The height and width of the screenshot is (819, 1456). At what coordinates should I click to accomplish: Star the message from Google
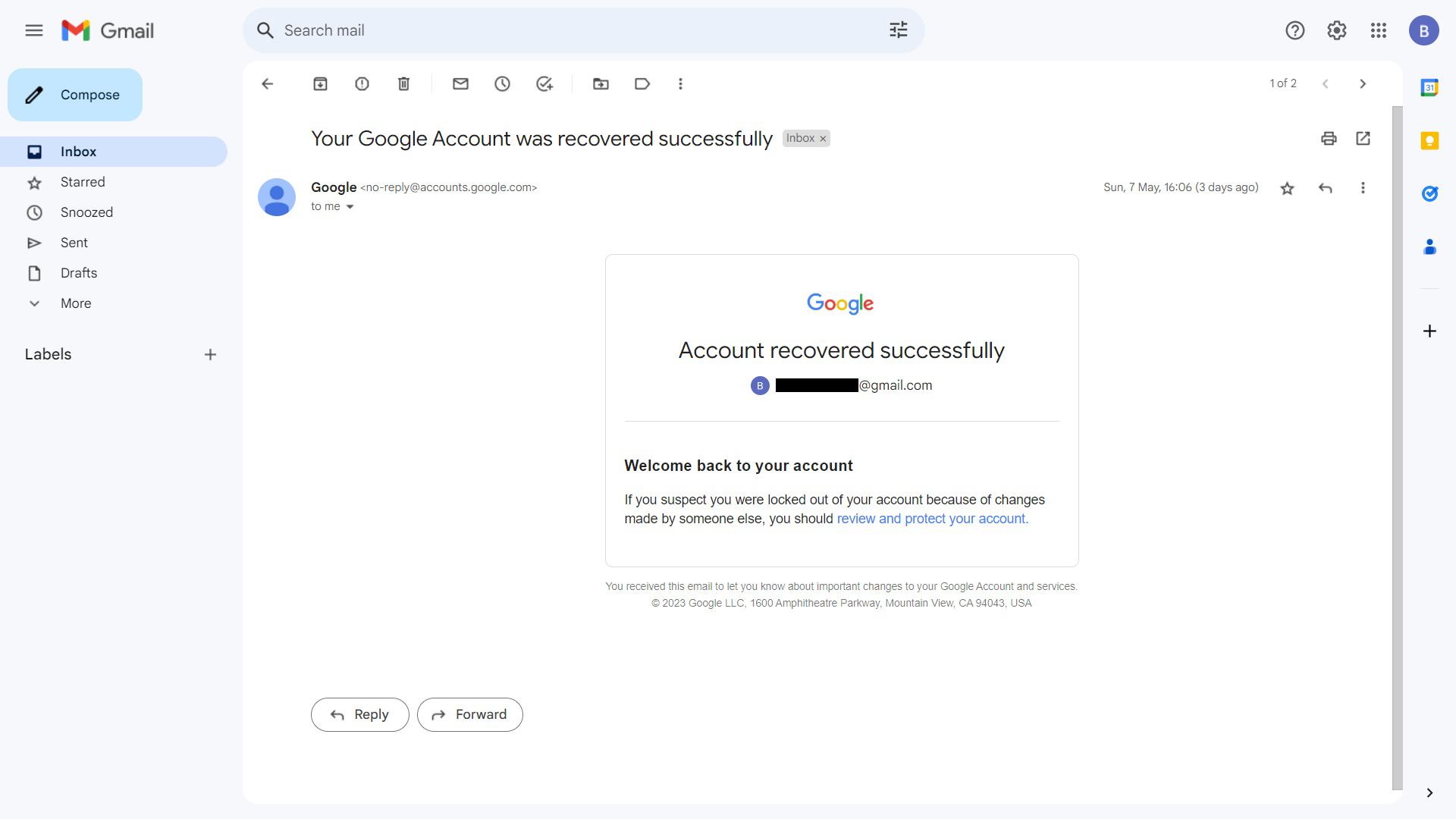point(1287,187)
